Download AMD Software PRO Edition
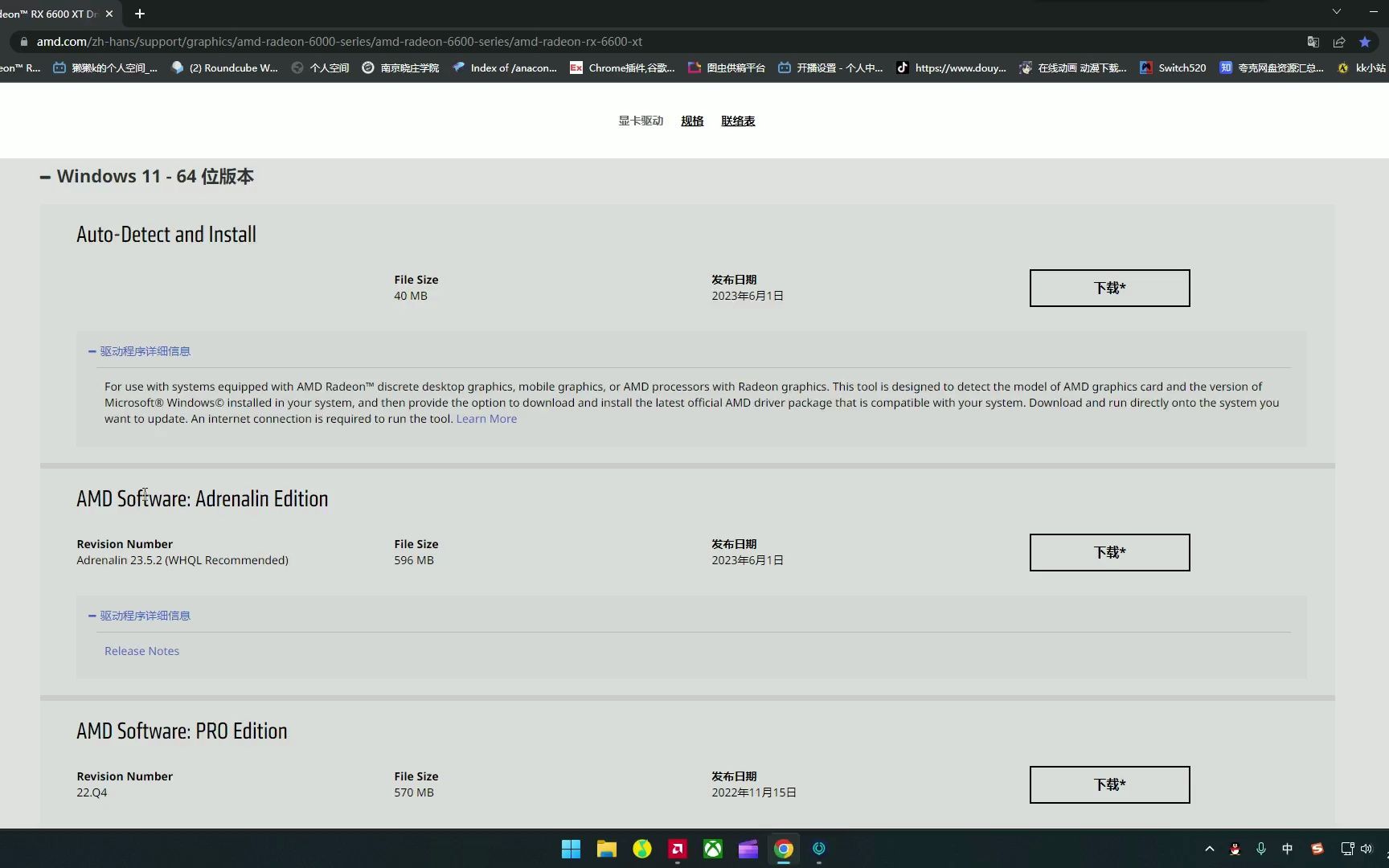 (x=1109, y=784)
